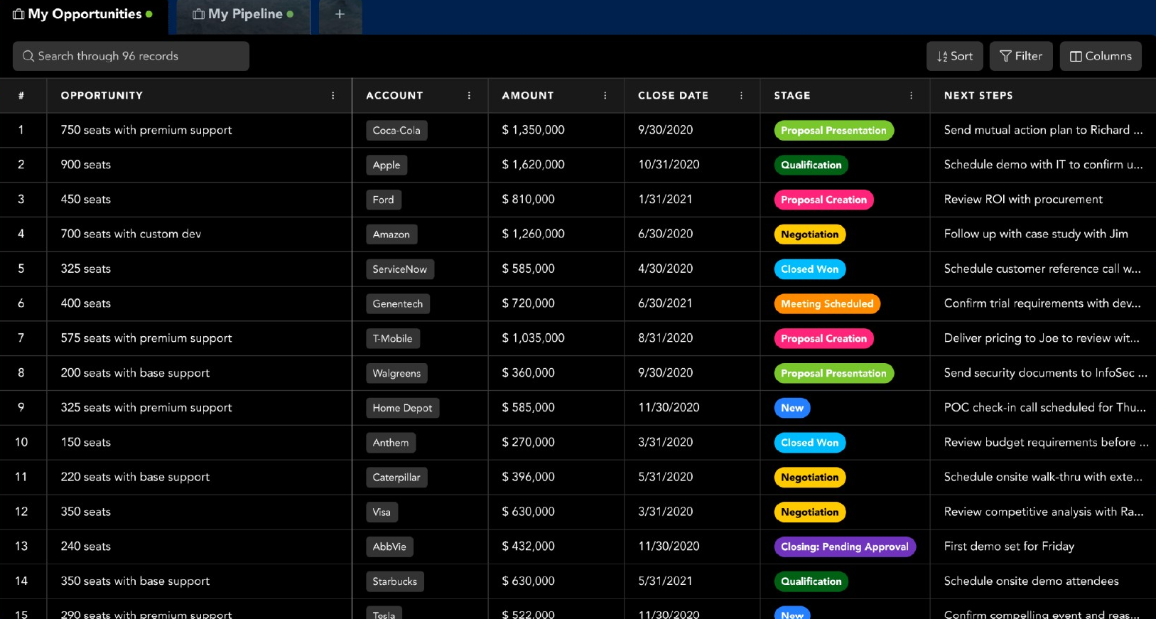Click Walgreens' Proposal Presentation stage badge
The width and height of the screenshot is (1156, 619).
(x=834, y=373)
